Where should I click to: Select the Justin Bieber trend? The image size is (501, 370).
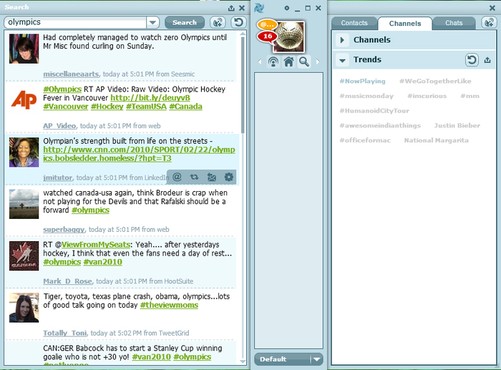[x=457, y=126]
